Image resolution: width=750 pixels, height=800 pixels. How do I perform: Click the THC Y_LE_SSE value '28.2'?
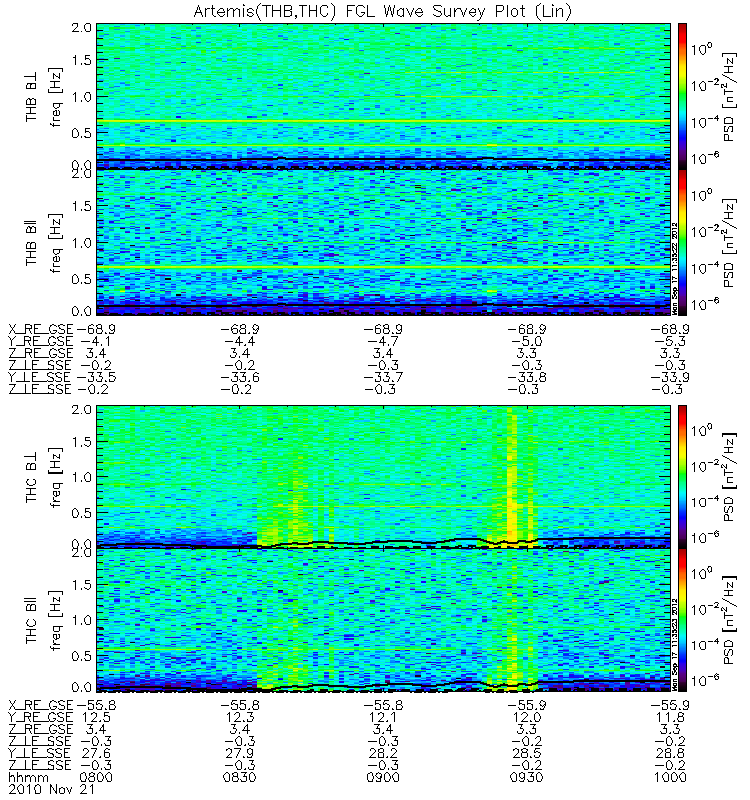tap(383, 753)
